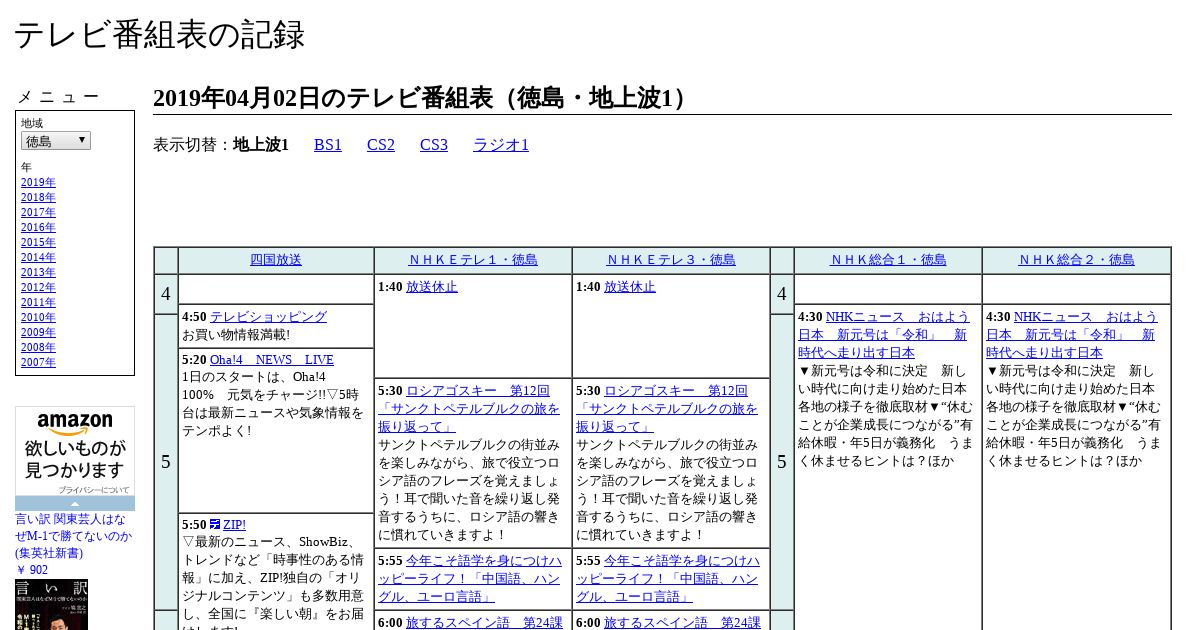Screen dimensions: 1200x630
Task: Open 5:55 今年こそ語学 link in Eテレ3 column
Action: coord(669,579)
